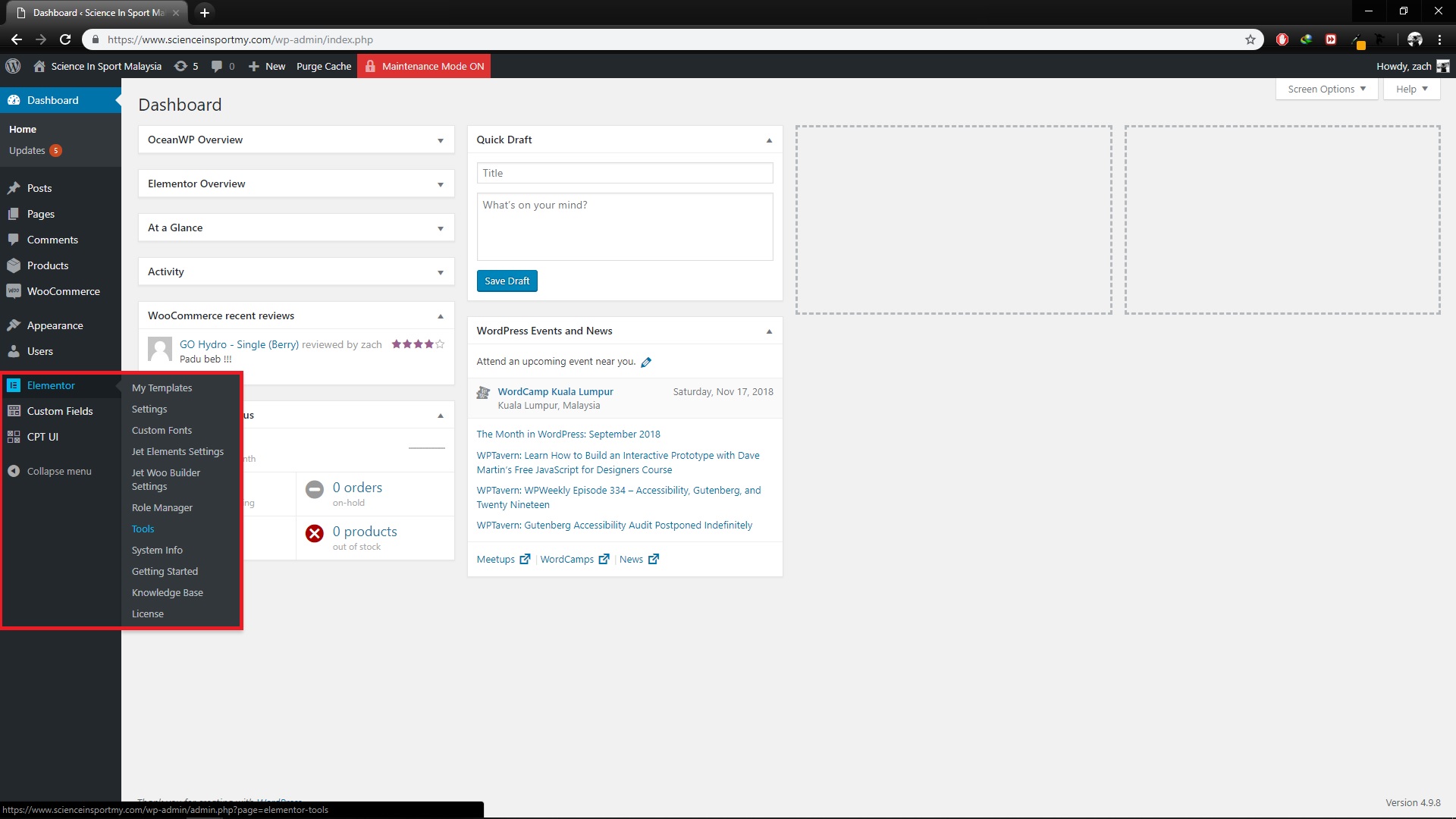This screenshot has height=819, width=1456.
Task: Click the Quick Draft Title field
Action: pos(625,173)
